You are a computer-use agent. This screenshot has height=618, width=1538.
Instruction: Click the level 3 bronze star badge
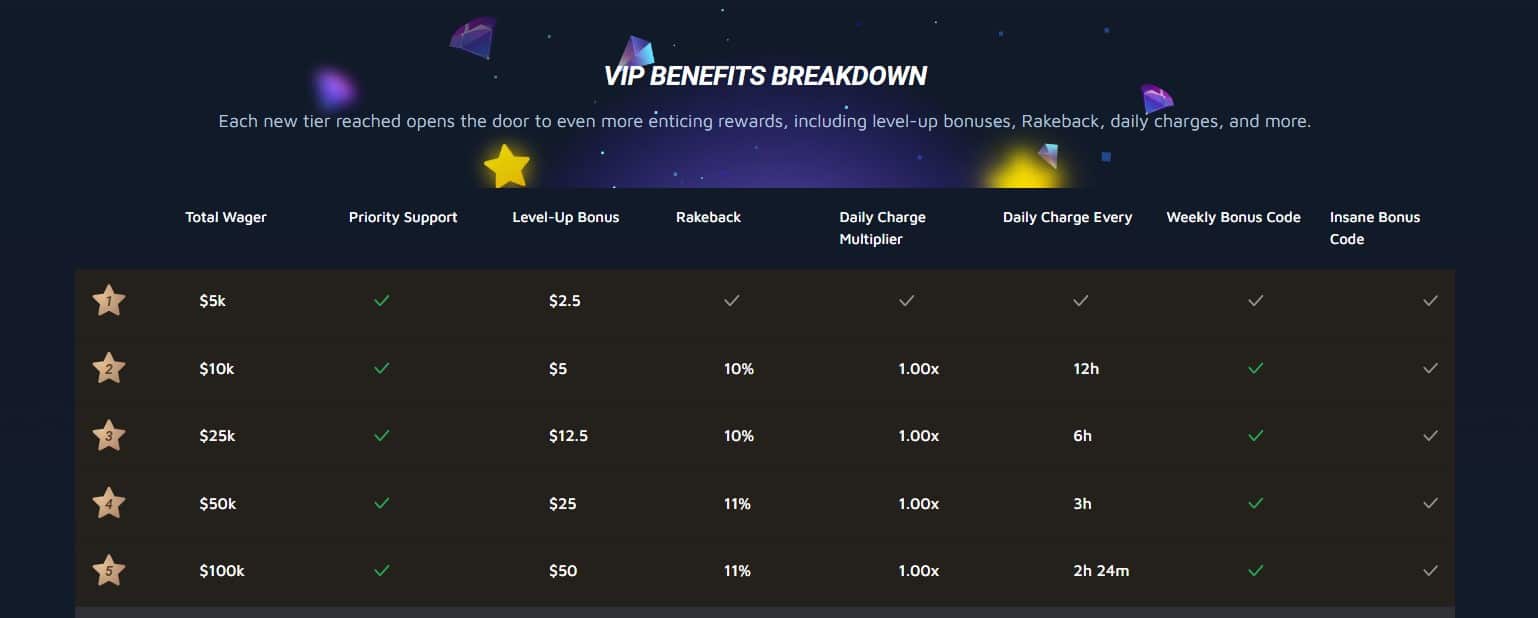108,436
